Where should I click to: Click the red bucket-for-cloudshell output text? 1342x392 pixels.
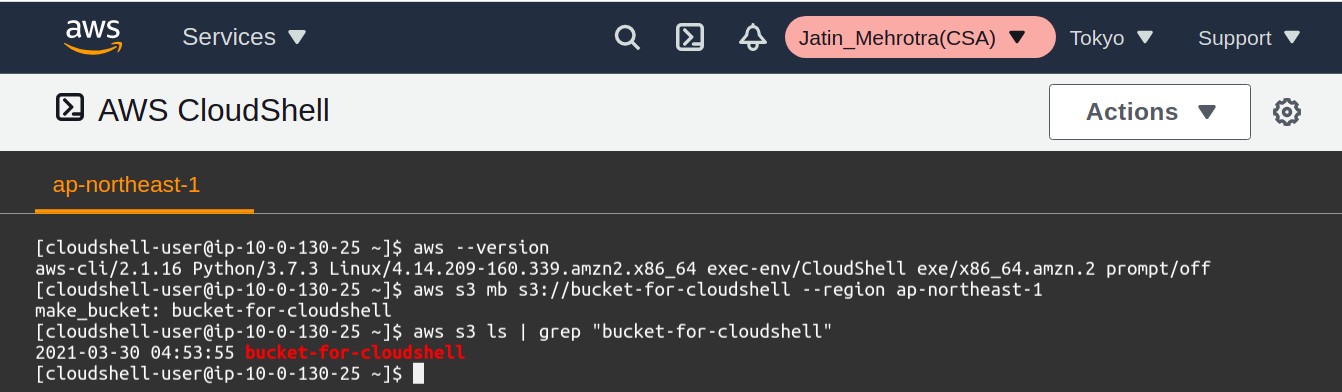[355, 353]
